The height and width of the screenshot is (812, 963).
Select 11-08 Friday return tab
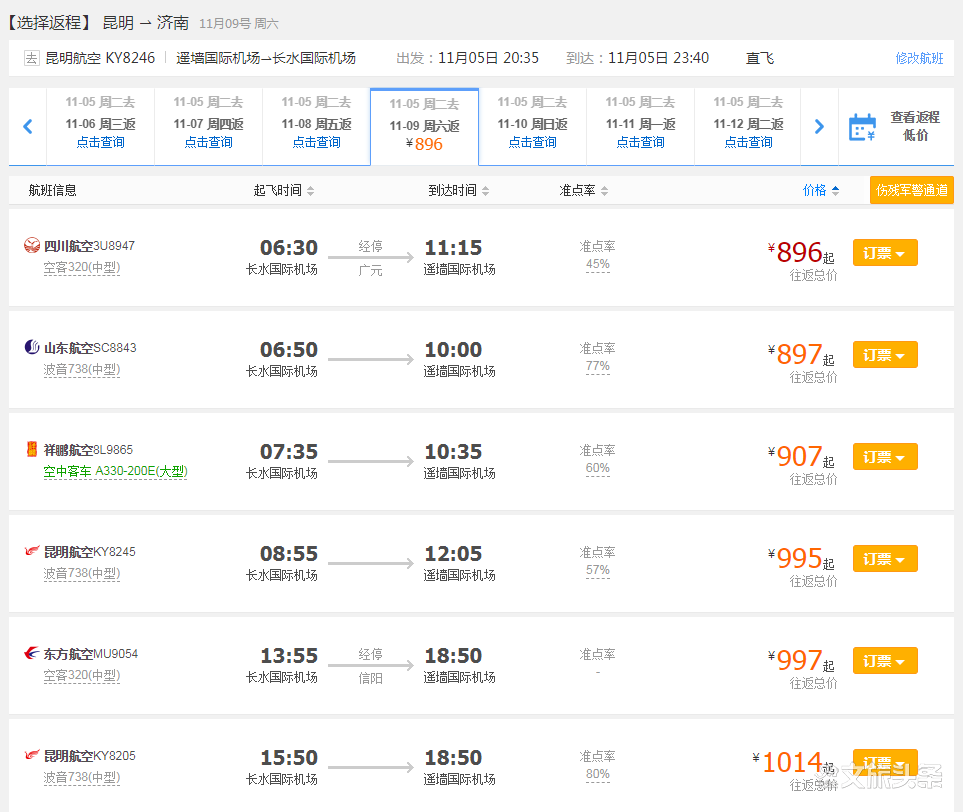pyautogui.click(x=316, y=127)
